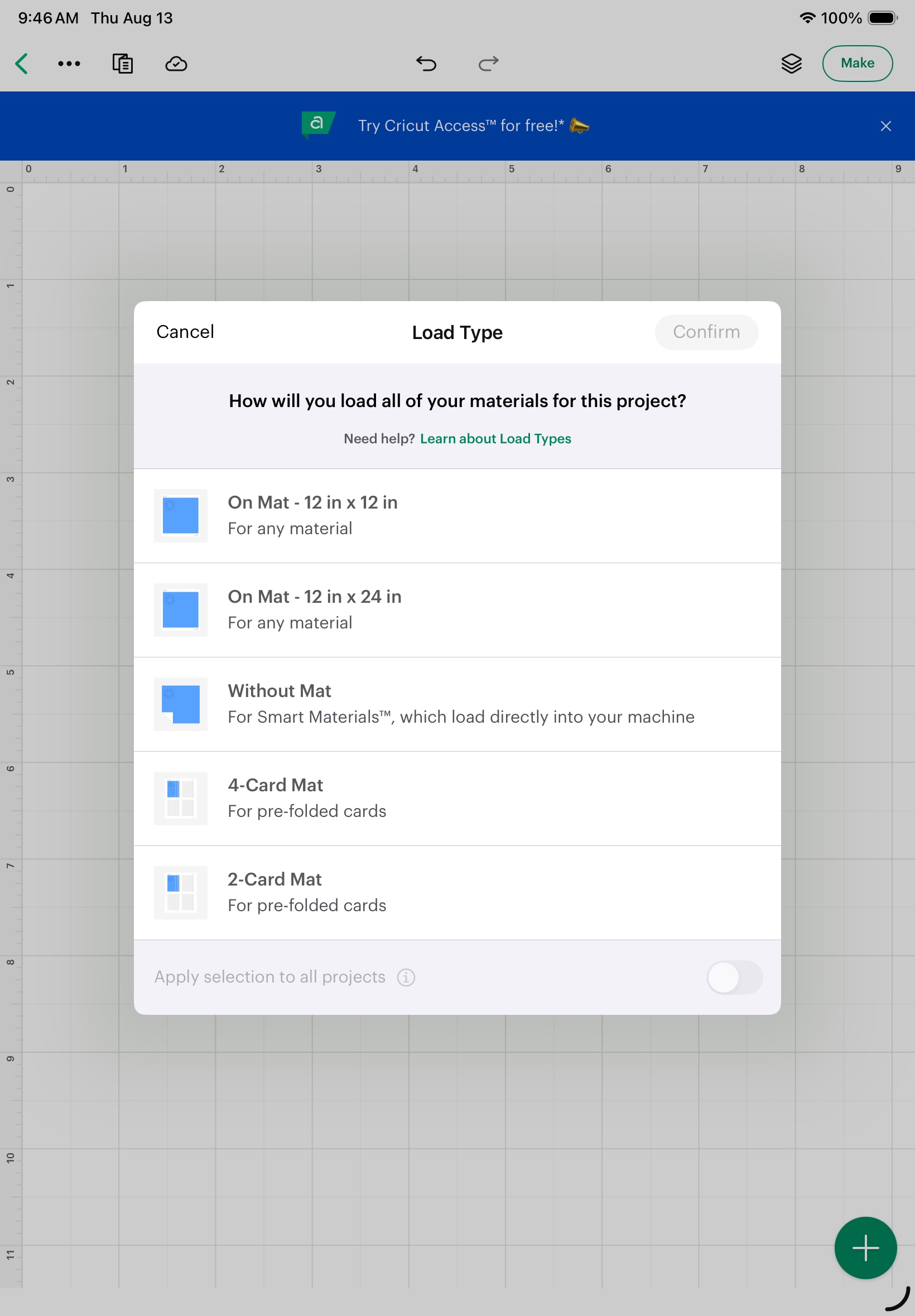
Task: Click the Make button
Action: pyautogui.click(x=857, y=63)
